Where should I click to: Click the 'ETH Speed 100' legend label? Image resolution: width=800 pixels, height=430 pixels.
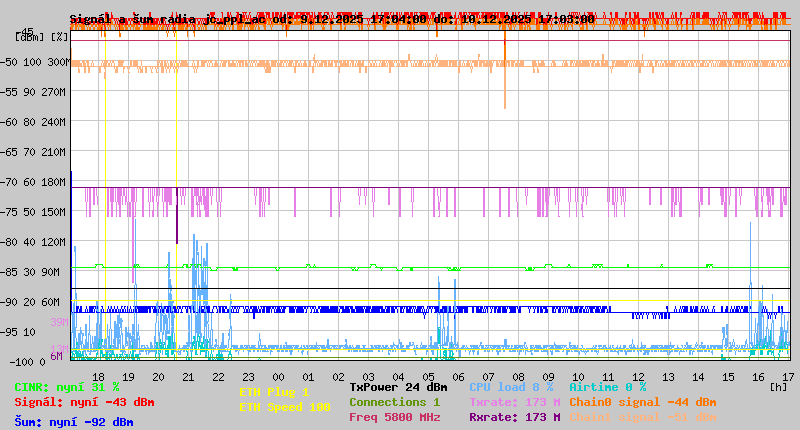[285, 407]
